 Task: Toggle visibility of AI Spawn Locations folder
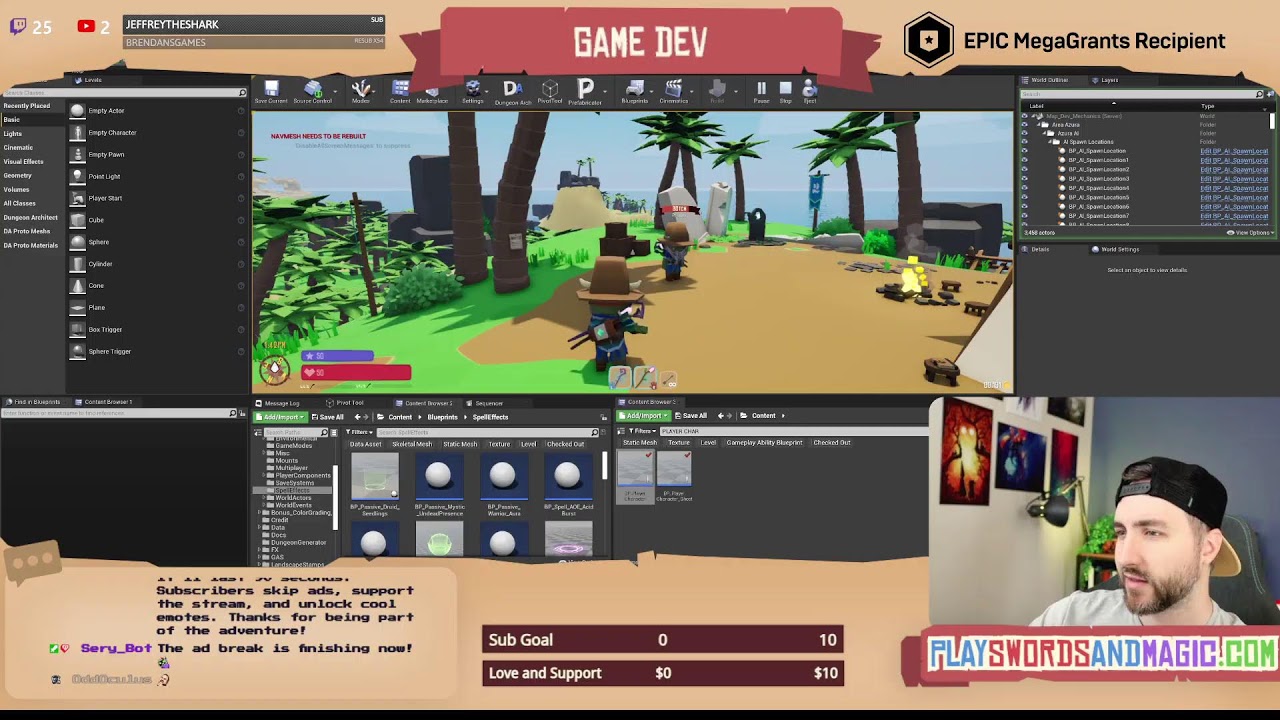[x=1024, y=142]
